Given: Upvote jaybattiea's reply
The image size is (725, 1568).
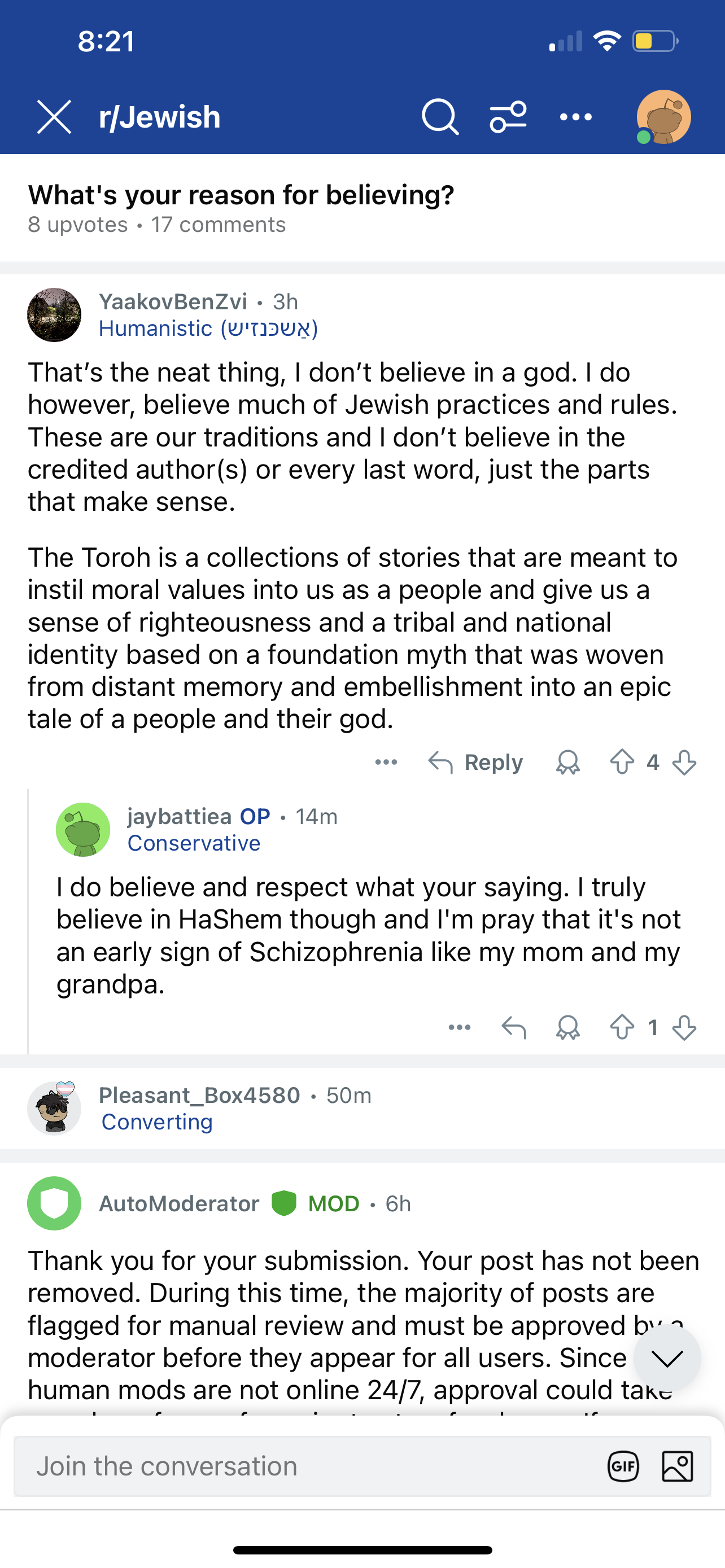Looking at the screenshot, I should tap(622, 1027).
